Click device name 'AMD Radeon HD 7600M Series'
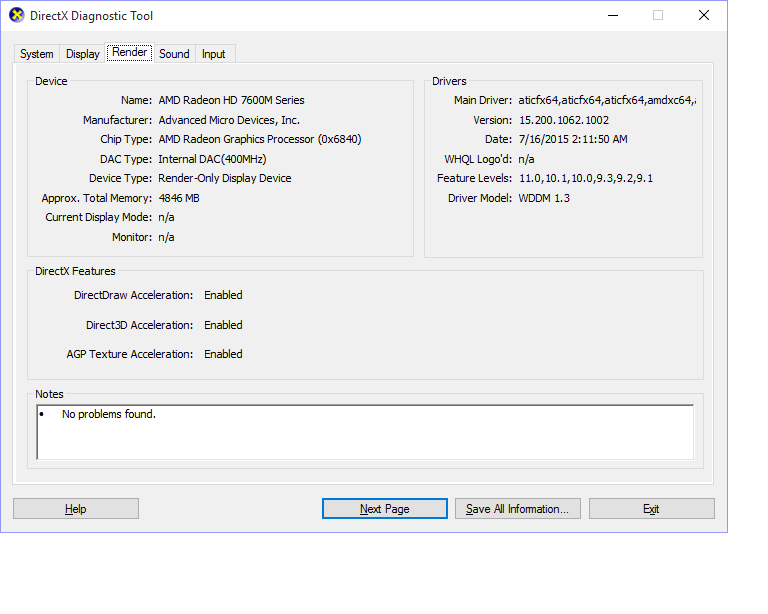Screen dimensions: 768x614 point(231,100)
